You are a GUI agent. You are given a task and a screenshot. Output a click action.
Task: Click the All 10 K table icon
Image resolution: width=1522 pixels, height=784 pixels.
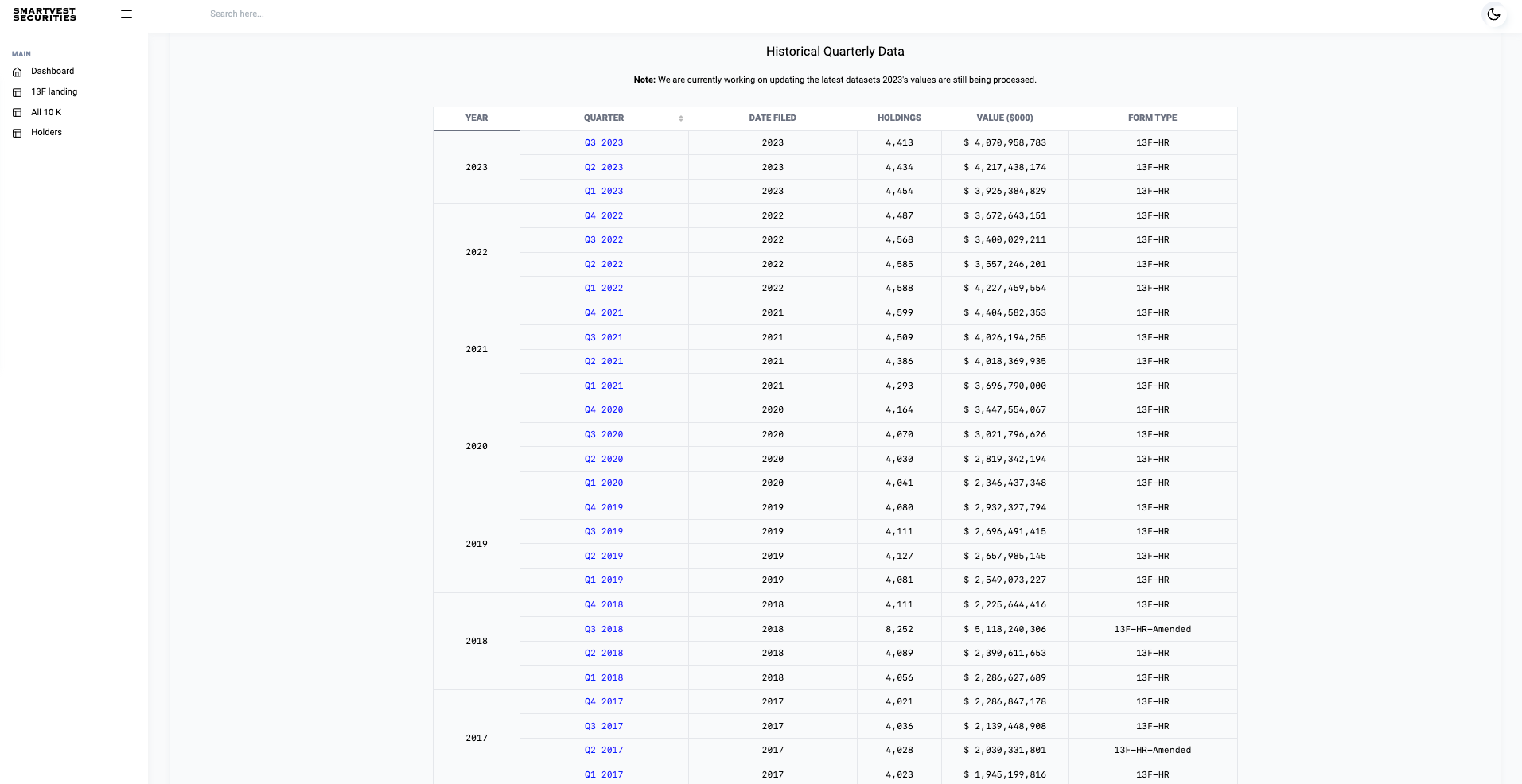(x=17, y=113)
